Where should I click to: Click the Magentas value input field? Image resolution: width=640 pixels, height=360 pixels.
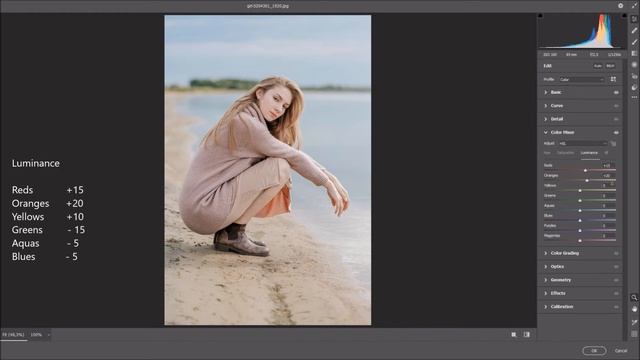(x=607, y=236)
